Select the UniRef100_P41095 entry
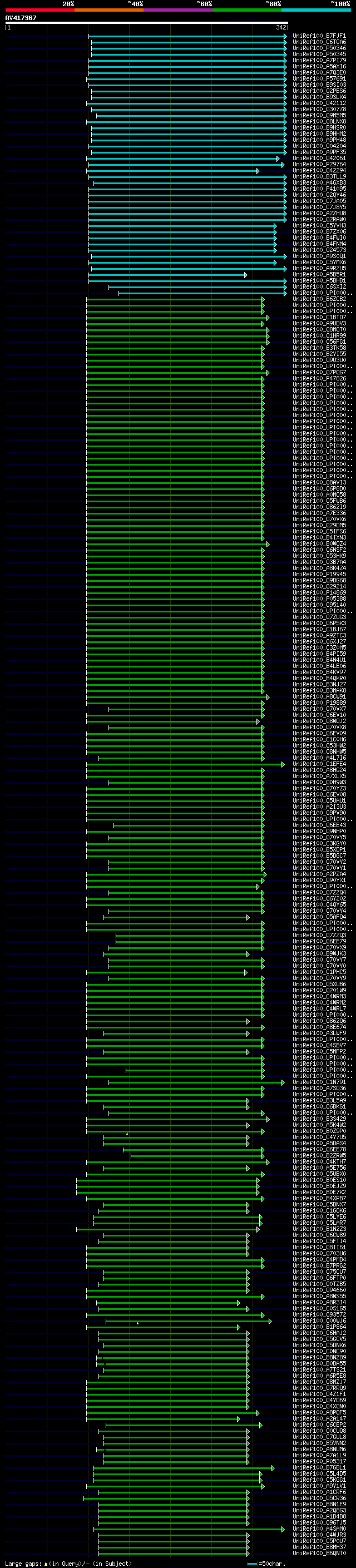The height and width of the screenshot is (1568, 356). (319, 189)
